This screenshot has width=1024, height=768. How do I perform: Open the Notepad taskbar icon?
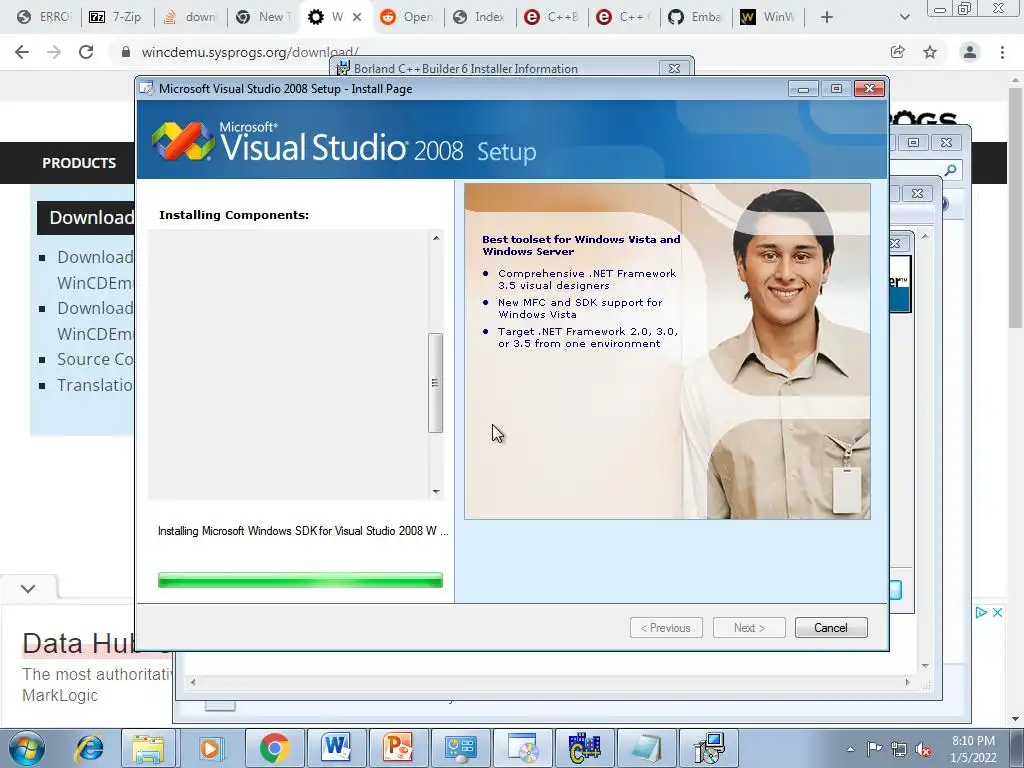(646, 748)
